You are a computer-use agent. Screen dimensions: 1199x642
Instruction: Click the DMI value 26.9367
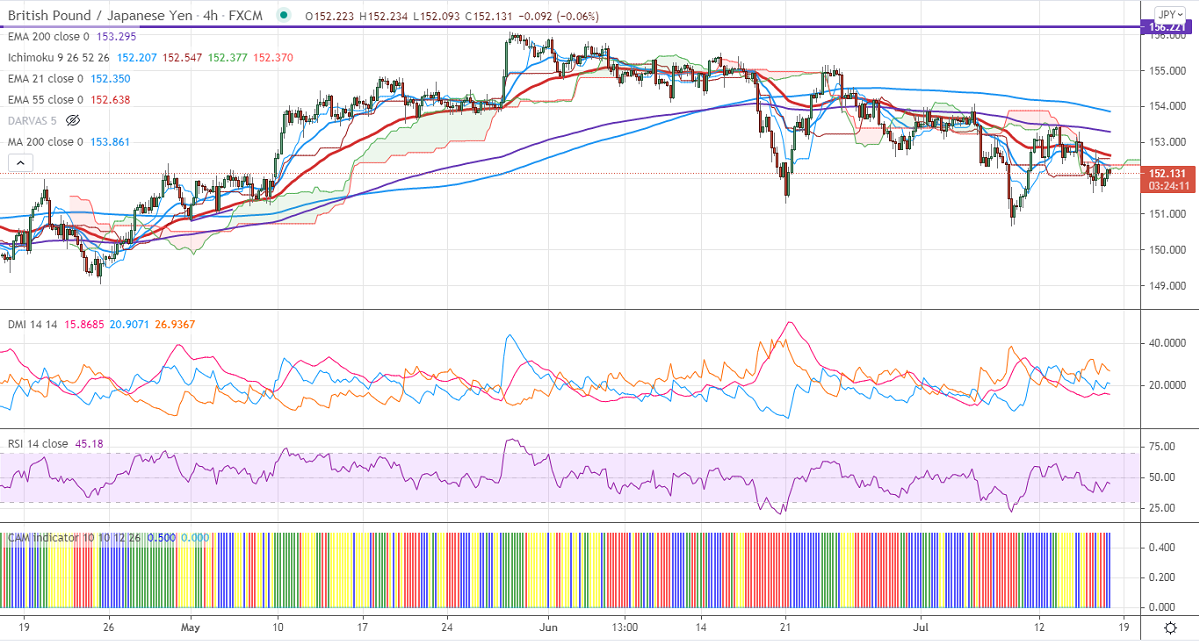coord(175,324)
